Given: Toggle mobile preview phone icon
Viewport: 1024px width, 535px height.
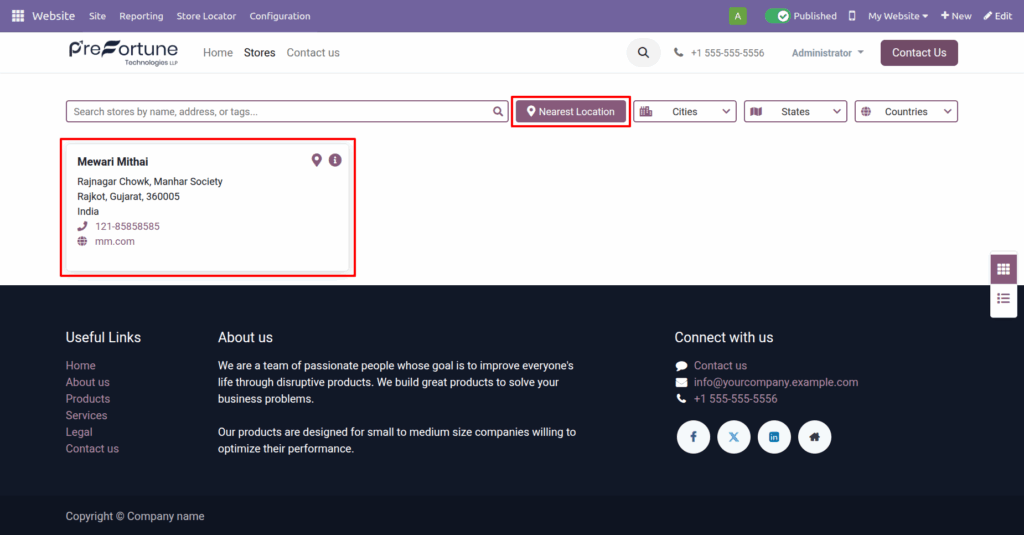Looking at the screenshot, I should click(852, 16).
